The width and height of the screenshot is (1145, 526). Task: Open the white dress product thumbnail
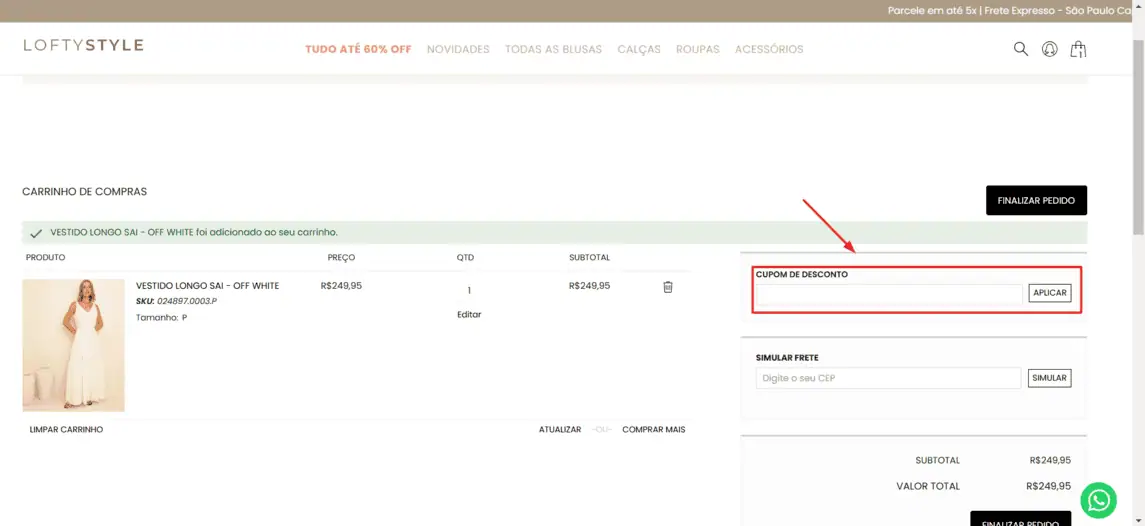click(74, 345)
